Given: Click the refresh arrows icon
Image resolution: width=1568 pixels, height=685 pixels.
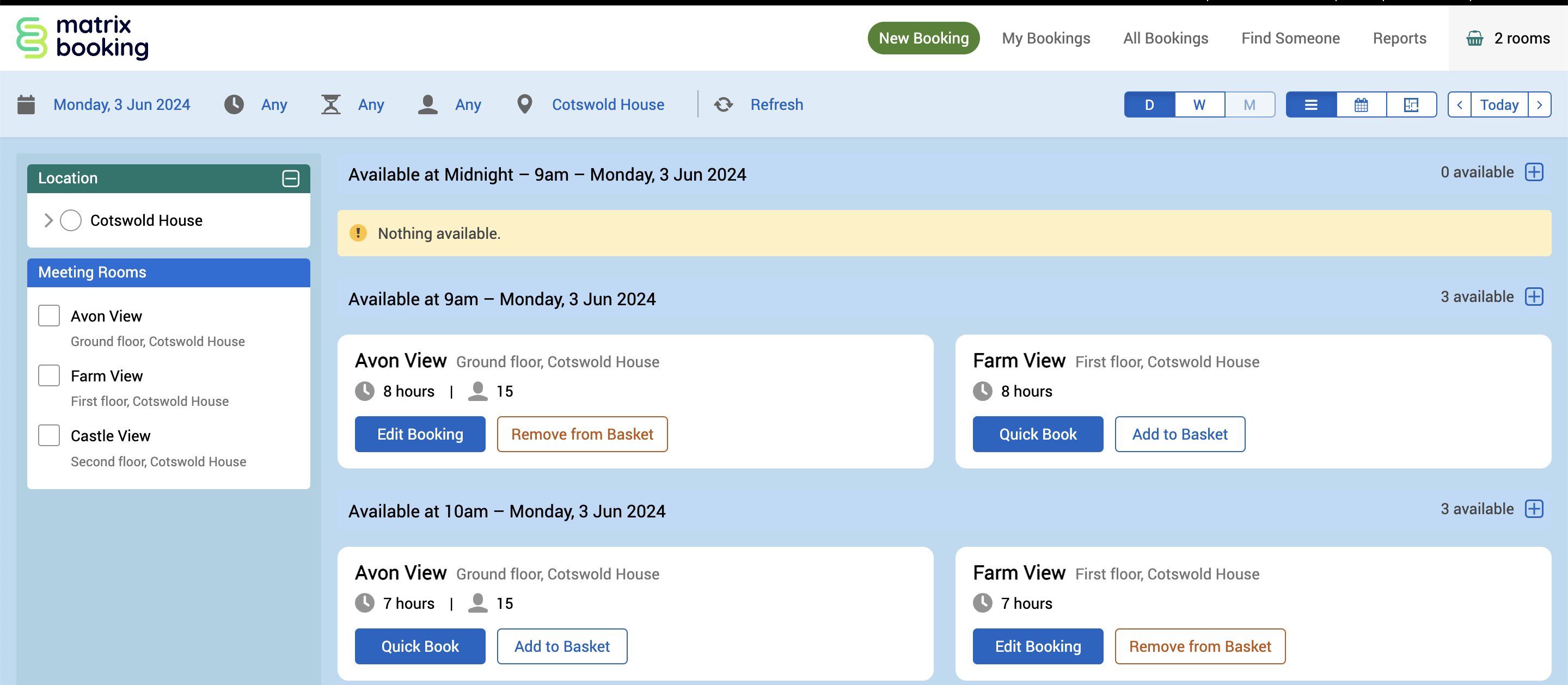Looking at the screenshot, I should point(723,104).
